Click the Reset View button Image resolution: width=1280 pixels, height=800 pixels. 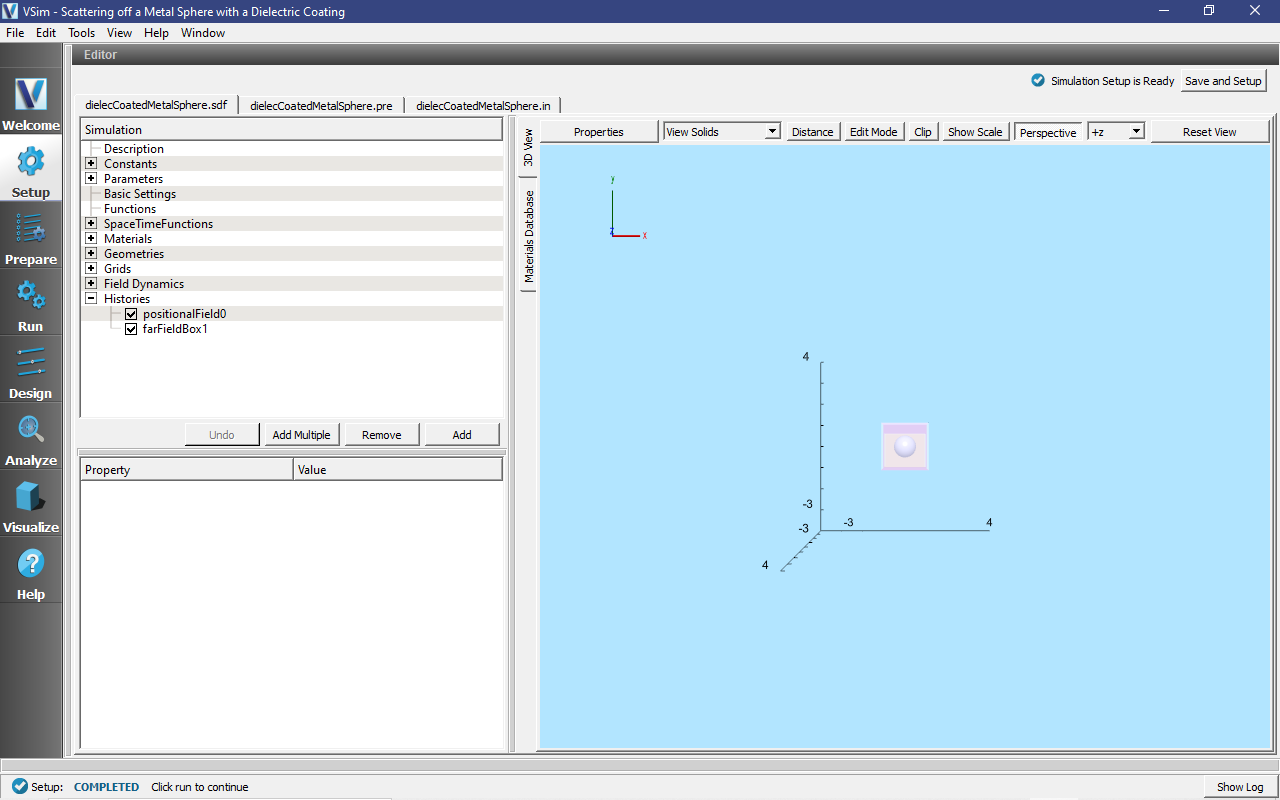pyautogui.click(x=1210, y=132)
